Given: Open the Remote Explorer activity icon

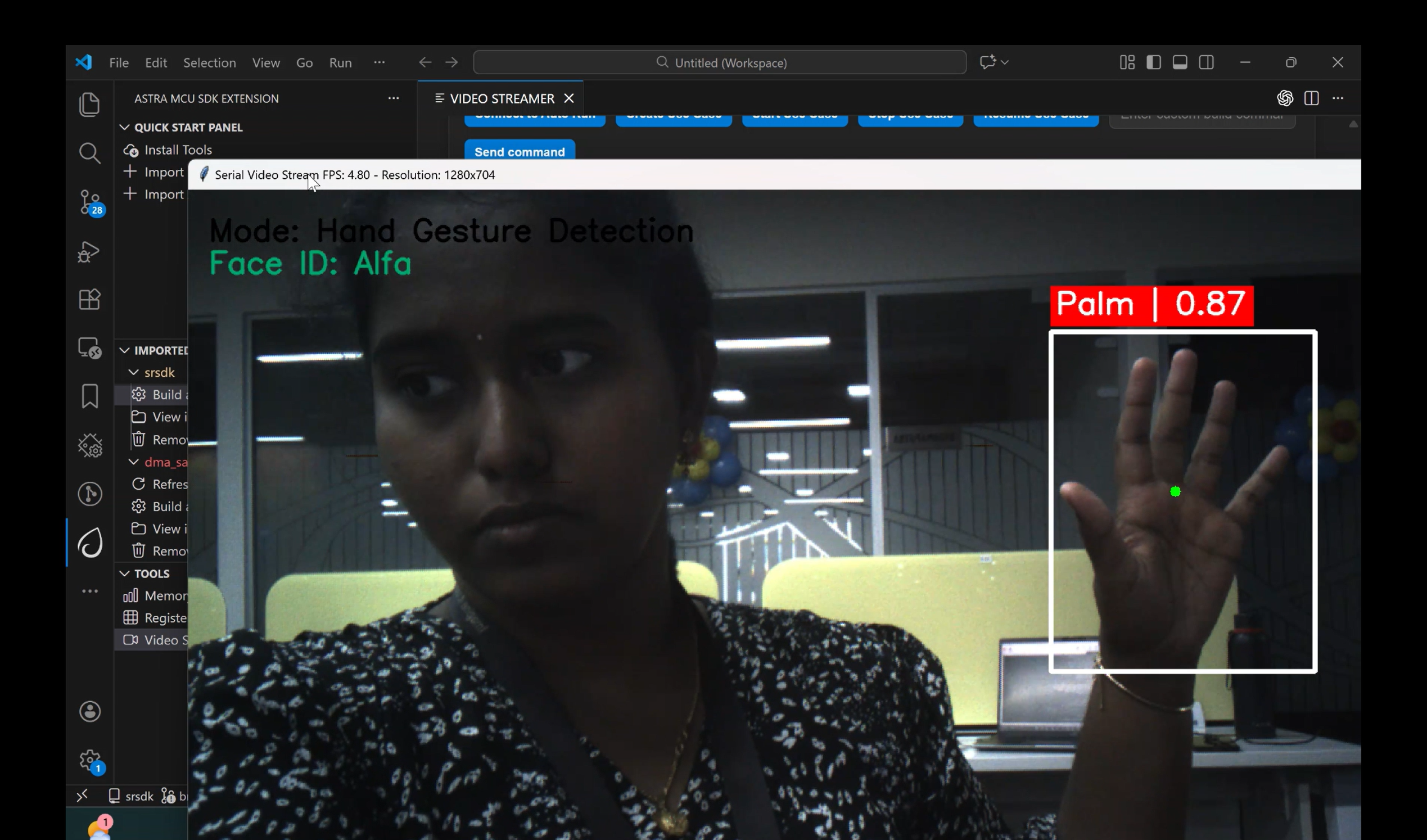Looking at the screenshot, I should coord(89,348).
